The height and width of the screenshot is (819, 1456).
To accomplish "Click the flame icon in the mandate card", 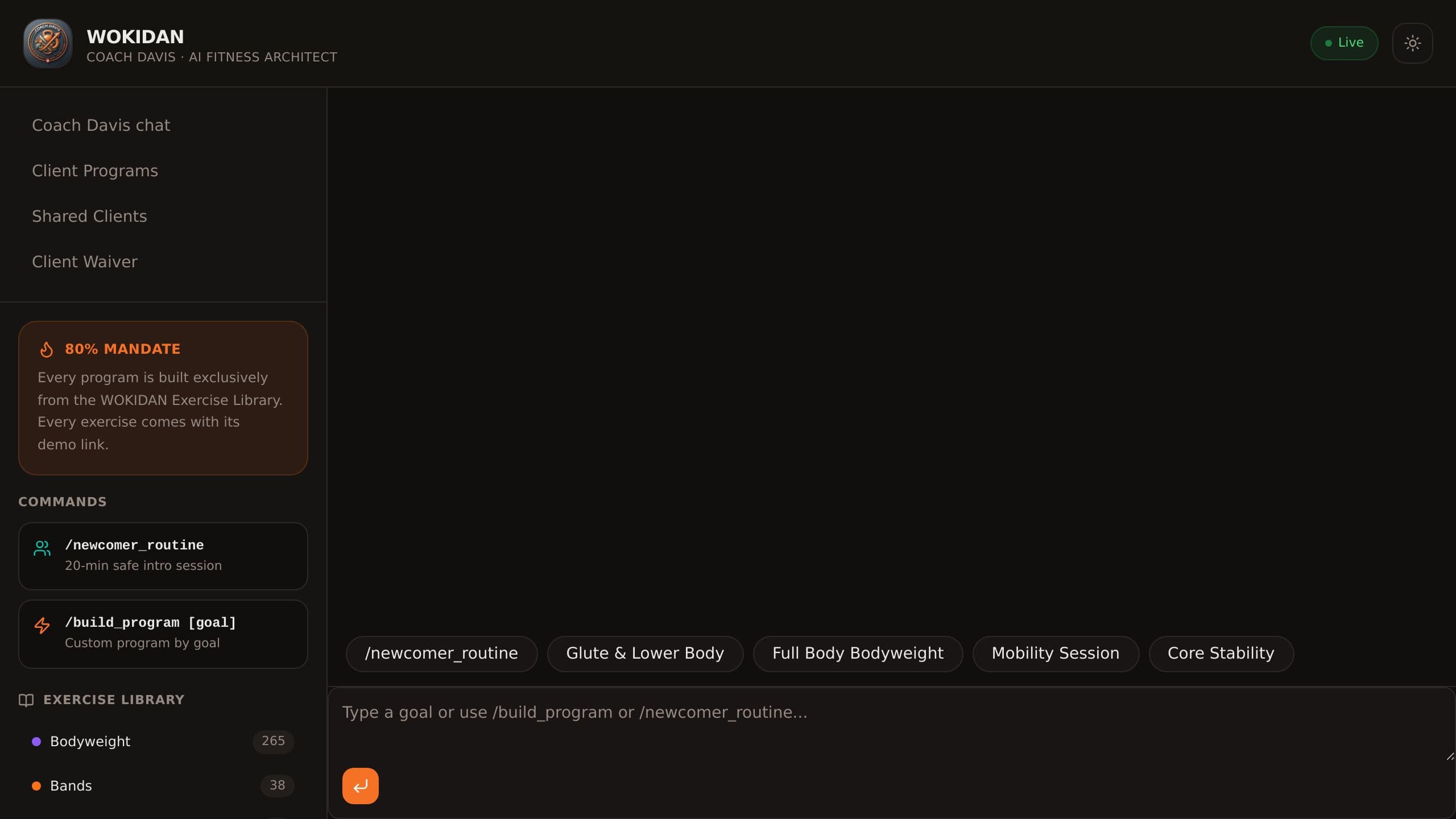I will pos(47,349).
